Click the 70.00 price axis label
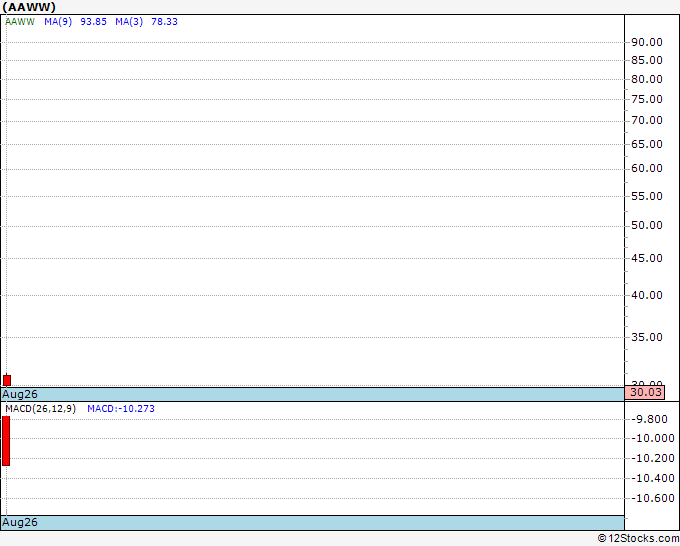Screen dimensions: 680x546 [647, 120]
